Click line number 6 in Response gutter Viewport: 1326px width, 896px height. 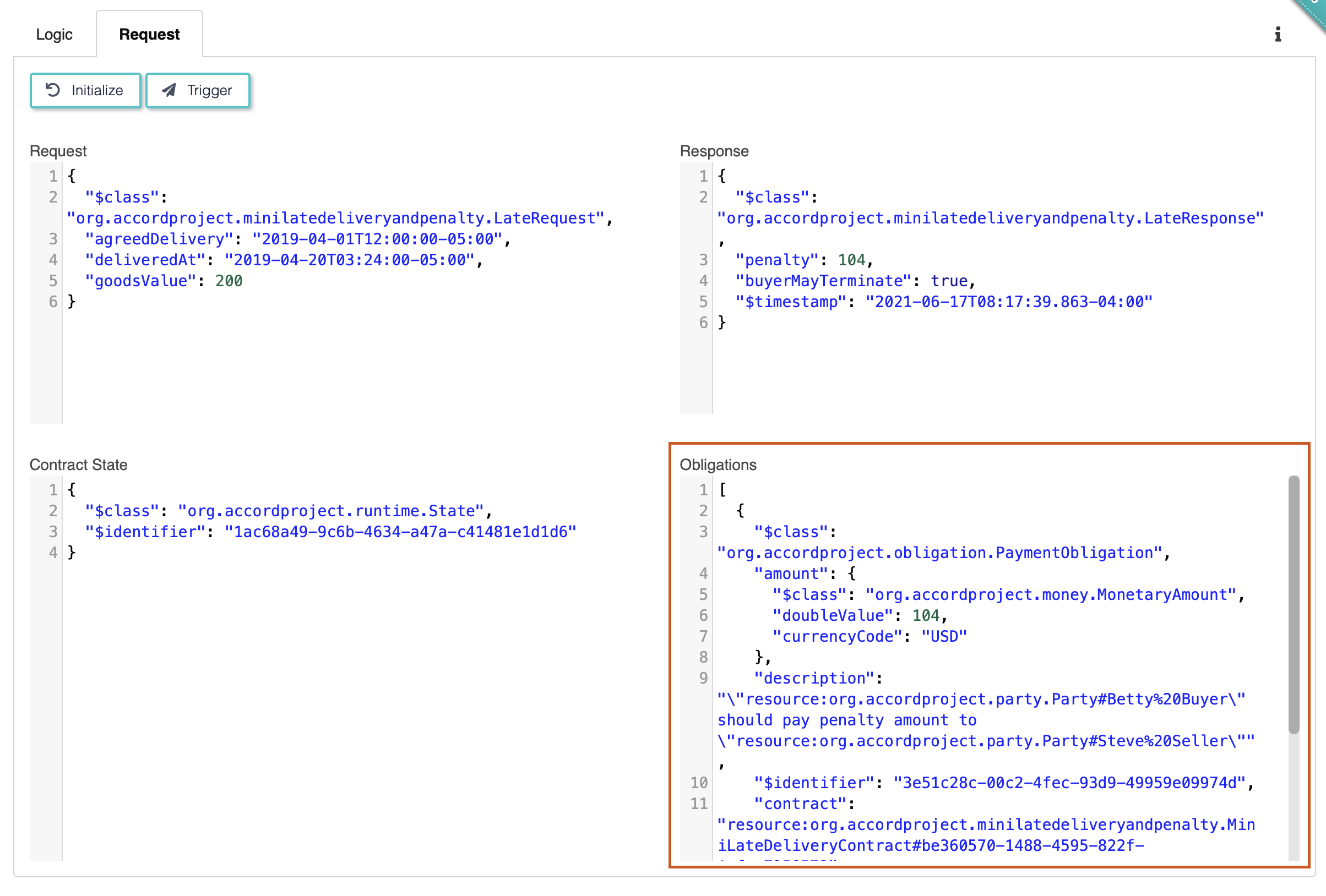tap(703, 323)
